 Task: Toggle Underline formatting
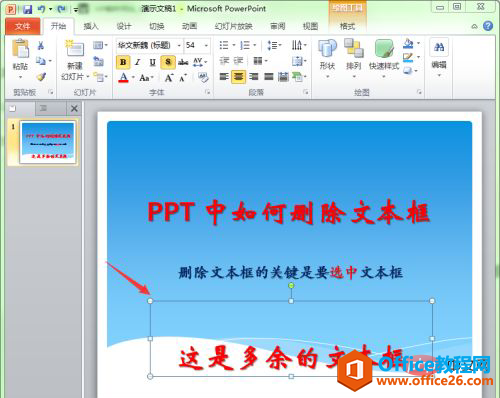pyautogui.click(x=152, y=62)
